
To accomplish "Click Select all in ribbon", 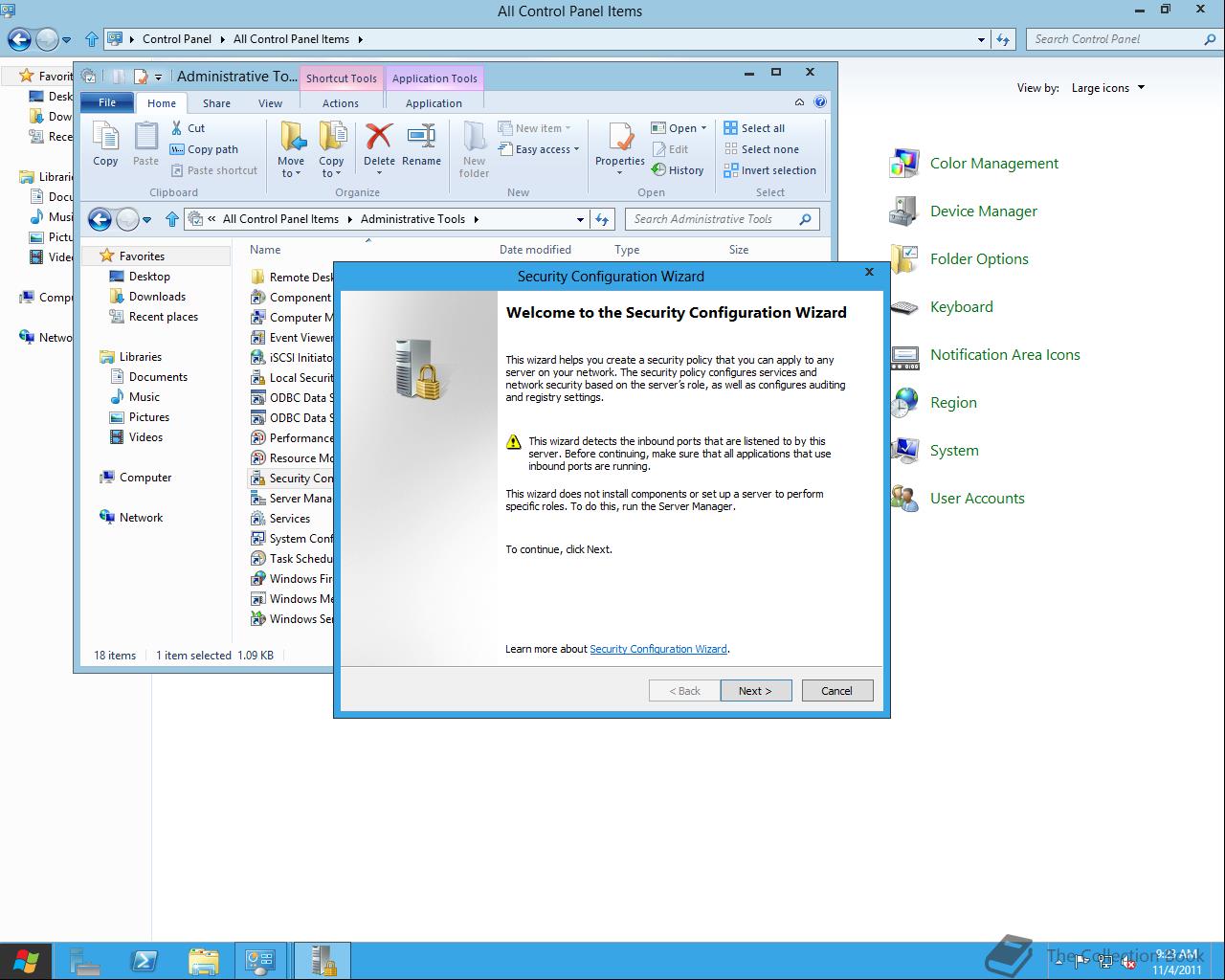I will 754,128.
